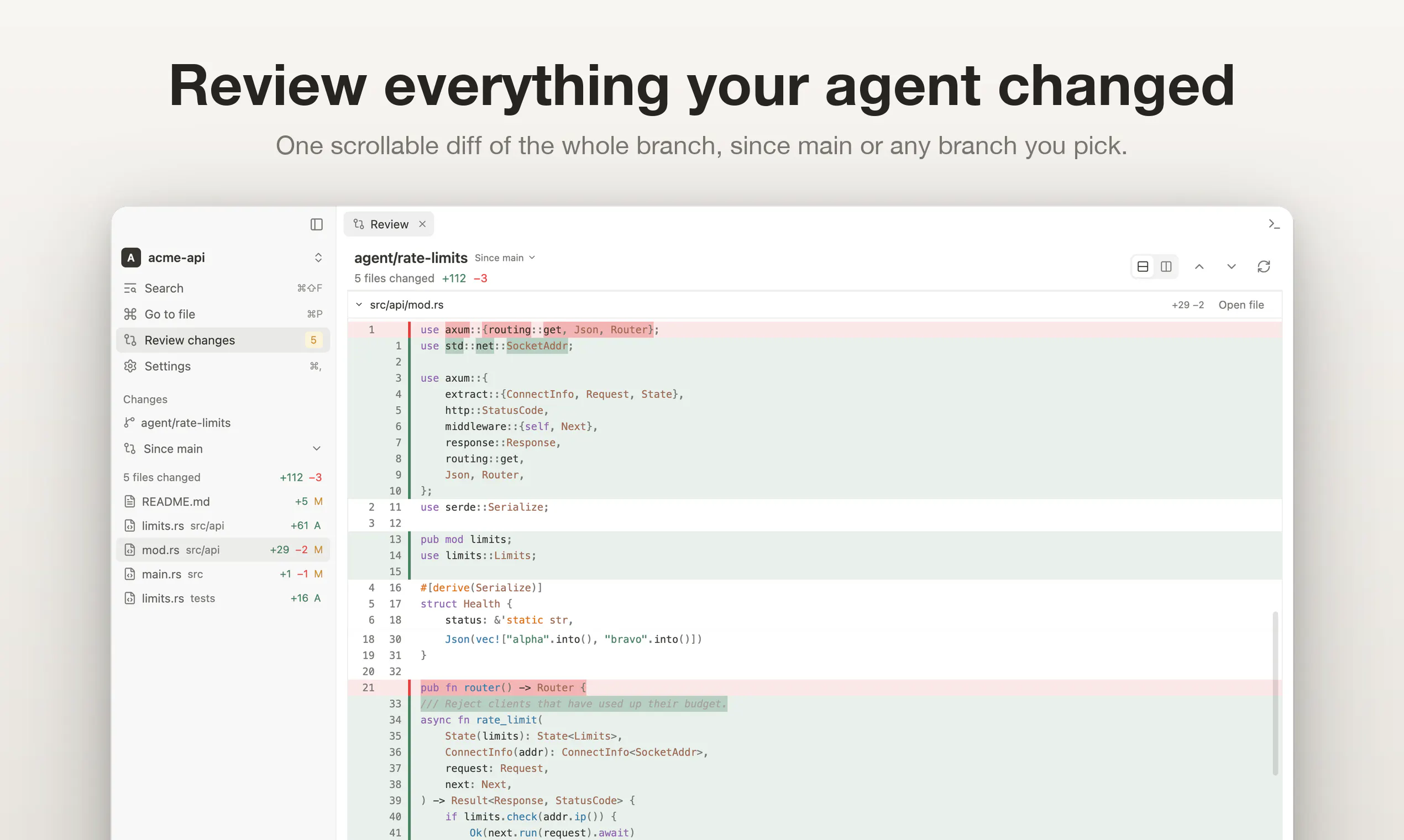Collapse the src/api/mod.rs file section
The image size is (1404, 840).
pos(359,305)
